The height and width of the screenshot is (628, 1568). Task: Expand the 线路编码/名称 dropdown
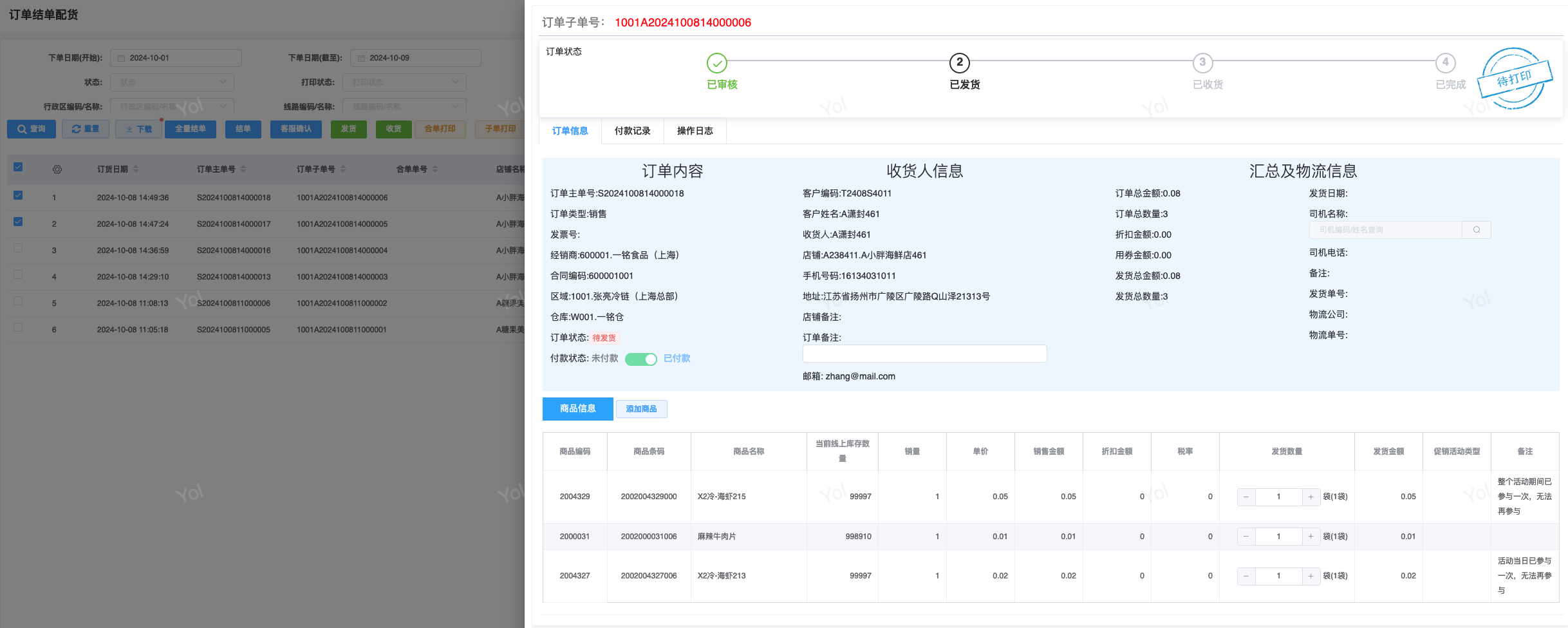pyautogui.click(x=404, y=107)
